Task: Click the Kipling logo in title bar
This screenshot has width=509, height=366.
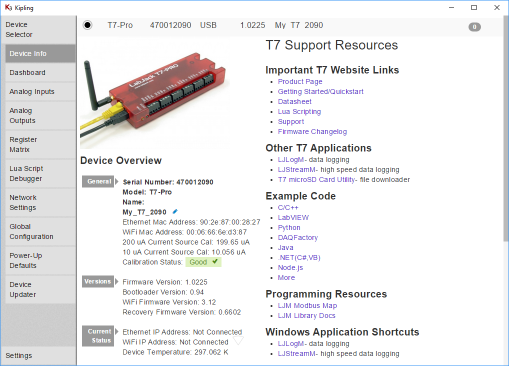Action: [8, 7]
